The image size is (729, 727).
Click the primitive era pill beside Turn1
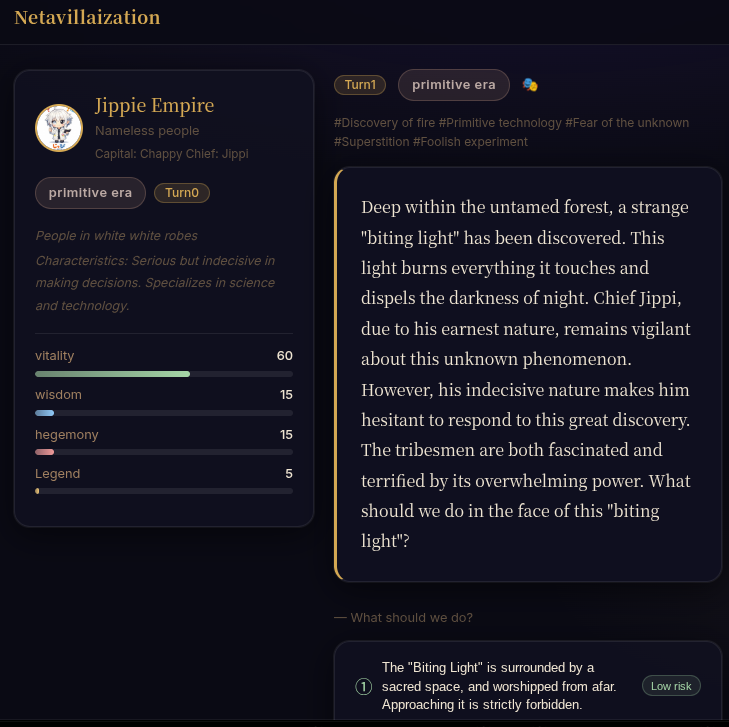[x=454, y=85]
